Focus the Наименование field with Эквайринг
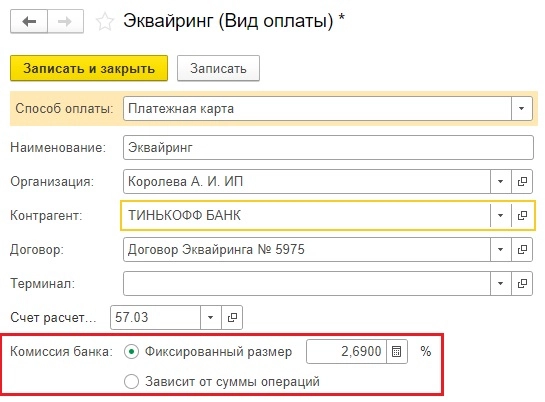 (328, 148)
